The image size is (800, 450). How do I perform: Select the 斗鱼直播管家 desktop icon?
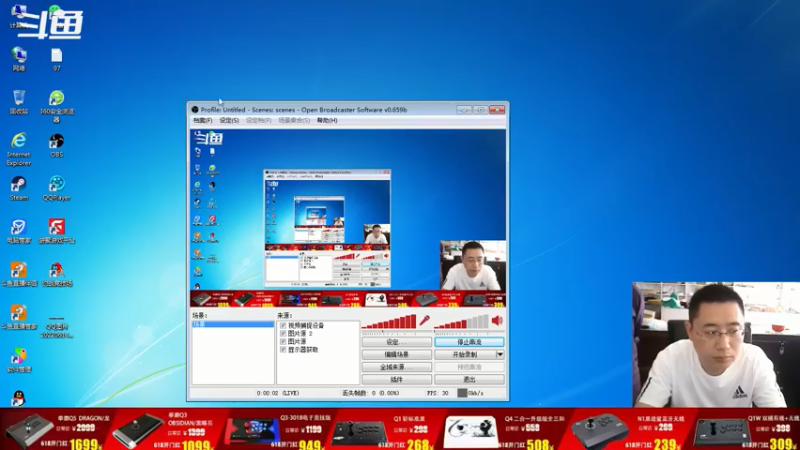(x=19, y=317)
